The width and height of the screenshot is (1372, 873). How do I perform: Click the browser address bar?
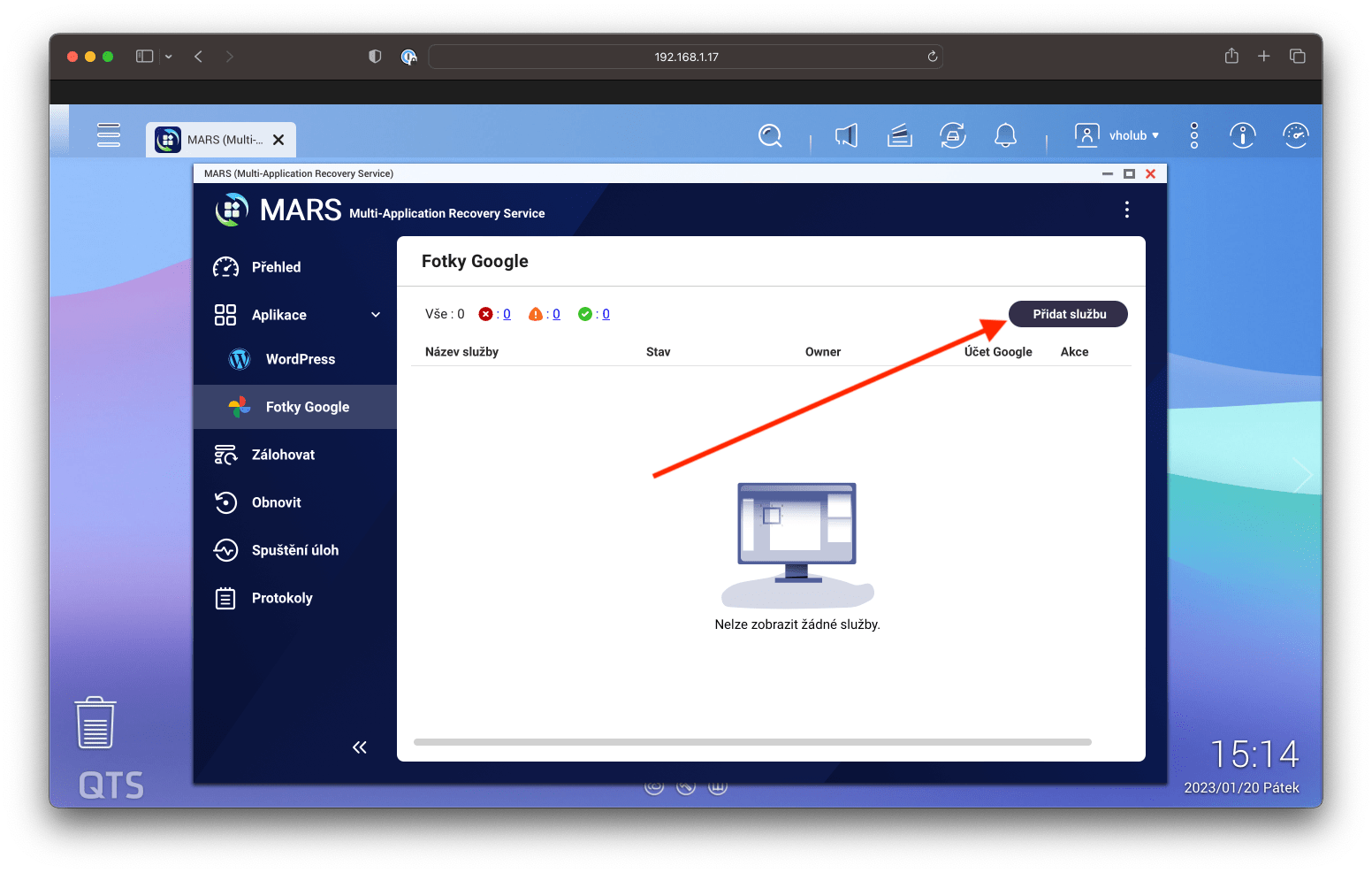click(x=686, y=57)
